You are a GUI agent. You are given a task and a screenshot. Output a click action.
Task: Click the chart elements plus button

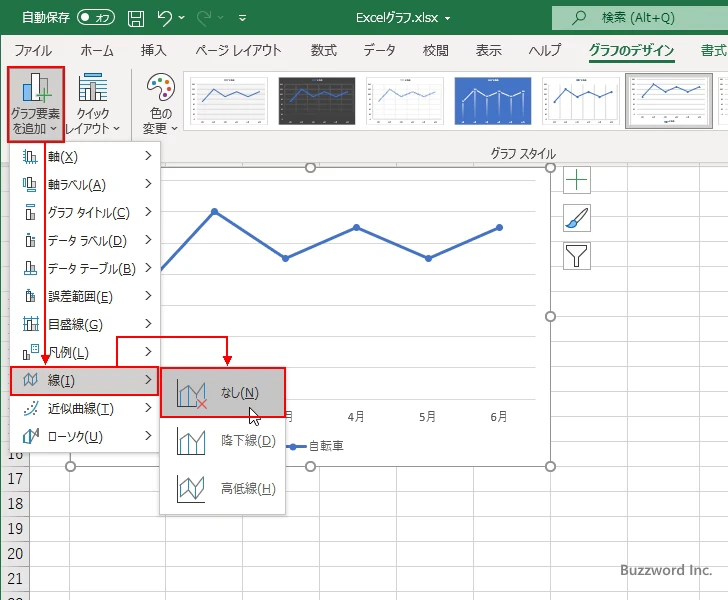pos(577,180)
